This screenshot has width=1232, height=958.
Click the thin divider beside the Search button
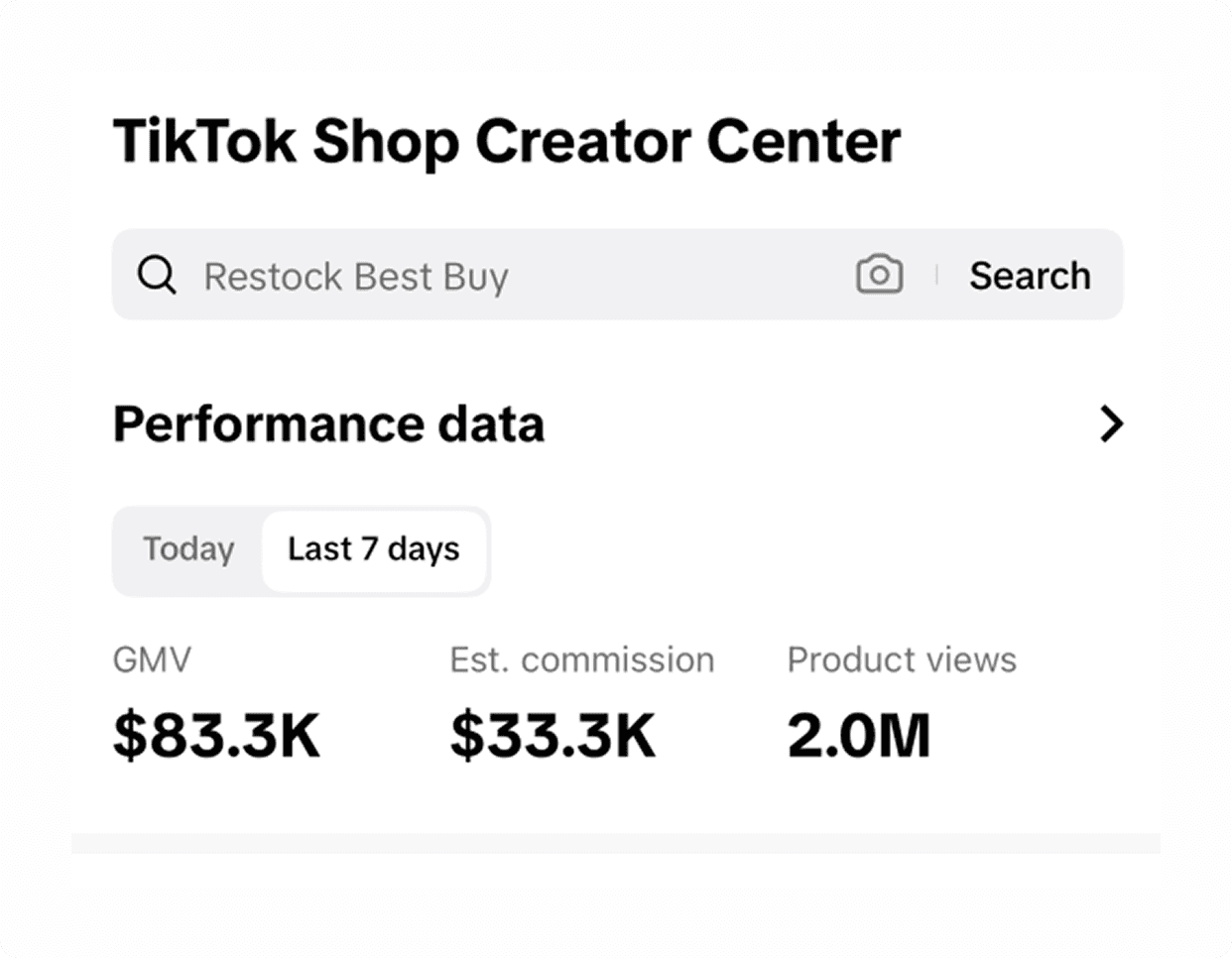click(936, 275)
